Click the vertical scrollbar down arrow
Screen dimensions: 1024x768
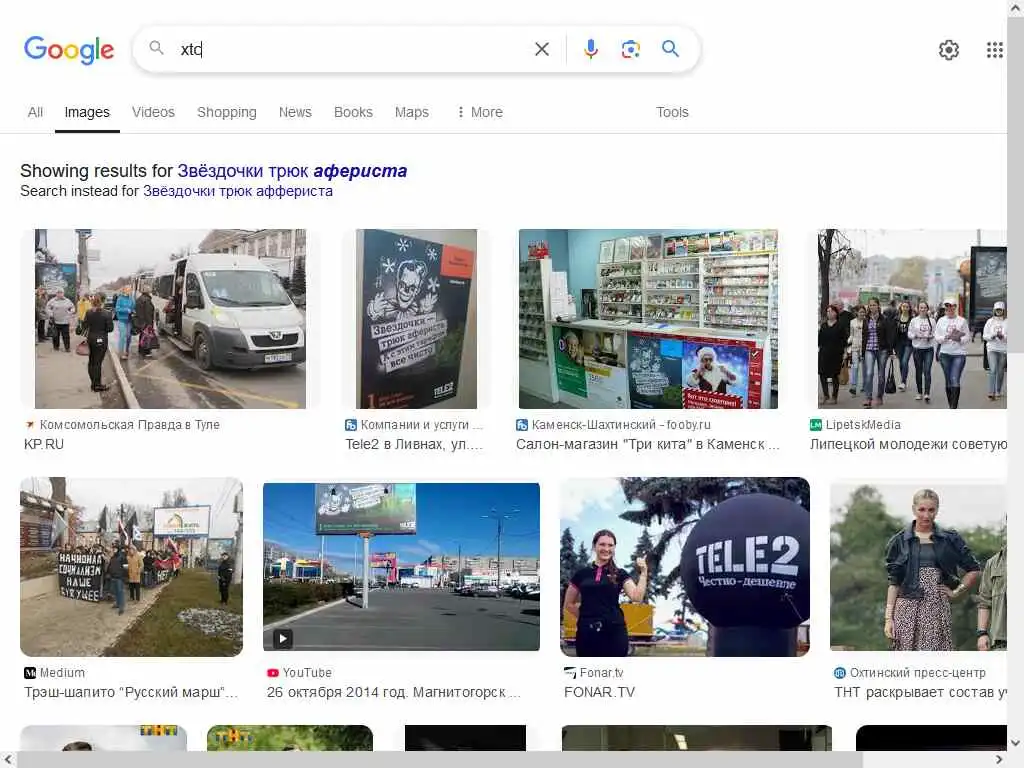(1015, 743)
